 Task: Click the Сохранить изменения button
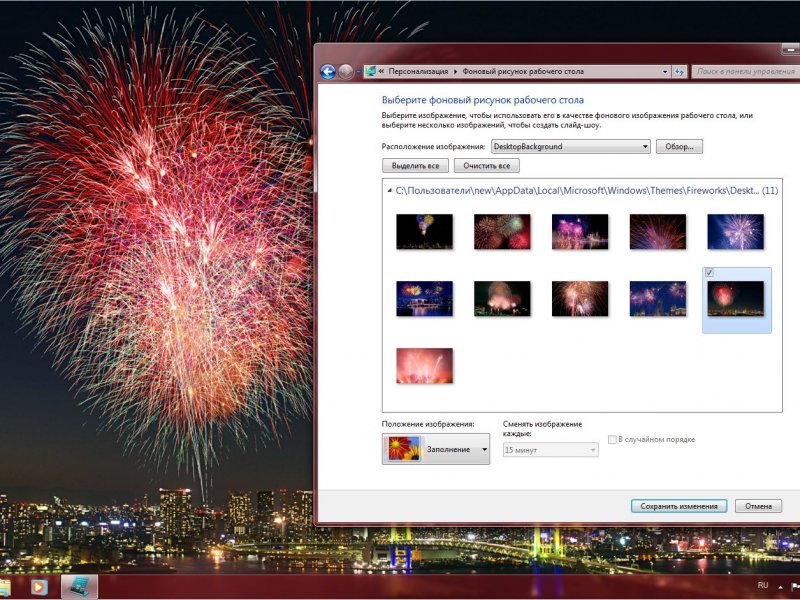tap(679, 506)
